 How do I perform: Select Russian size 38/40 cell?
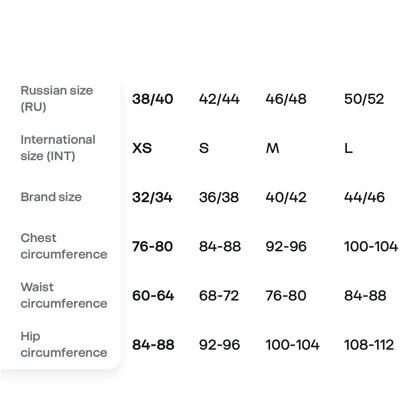[153, 99]
